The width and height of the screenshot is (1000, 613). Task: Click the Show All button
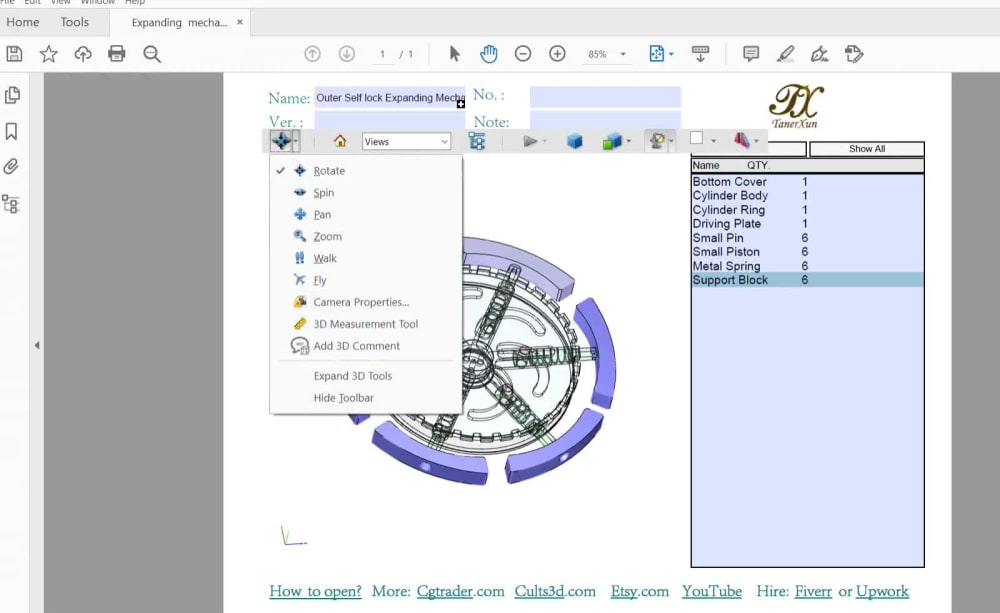pyautogui.click(x=866, y=148)
